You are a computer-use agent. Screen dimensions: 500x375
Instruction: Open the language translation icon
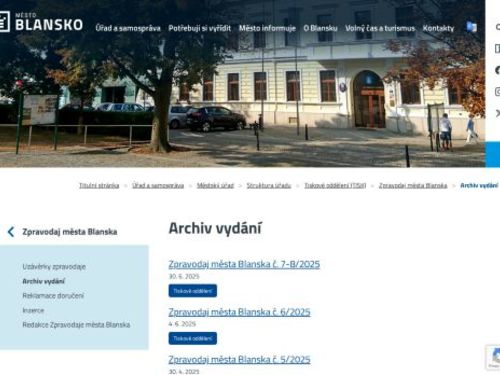pos(471,27)
